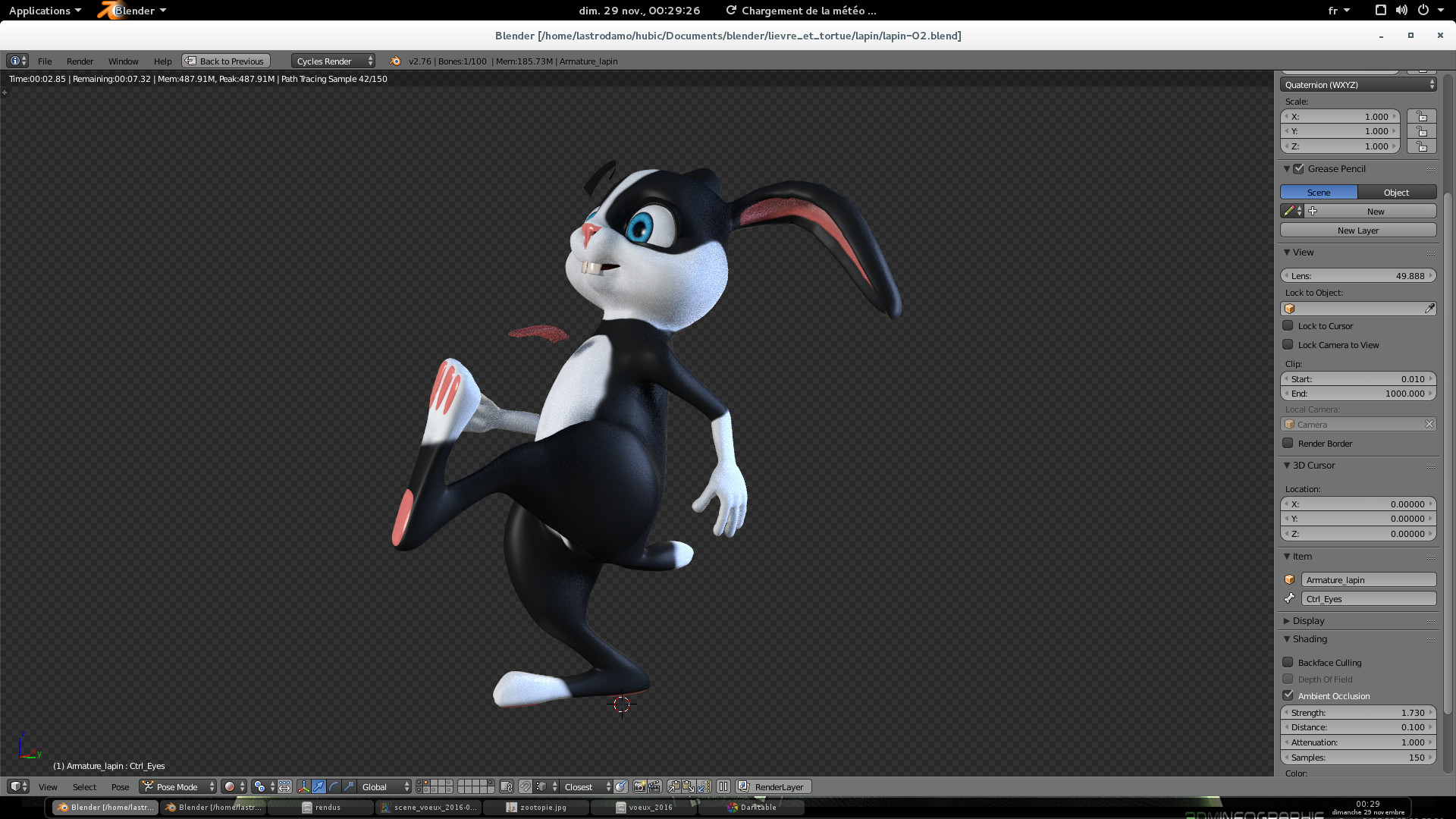Toggle the Scale X lock icon
The image size is (1456, 819).
click(x=1422, y=117)
